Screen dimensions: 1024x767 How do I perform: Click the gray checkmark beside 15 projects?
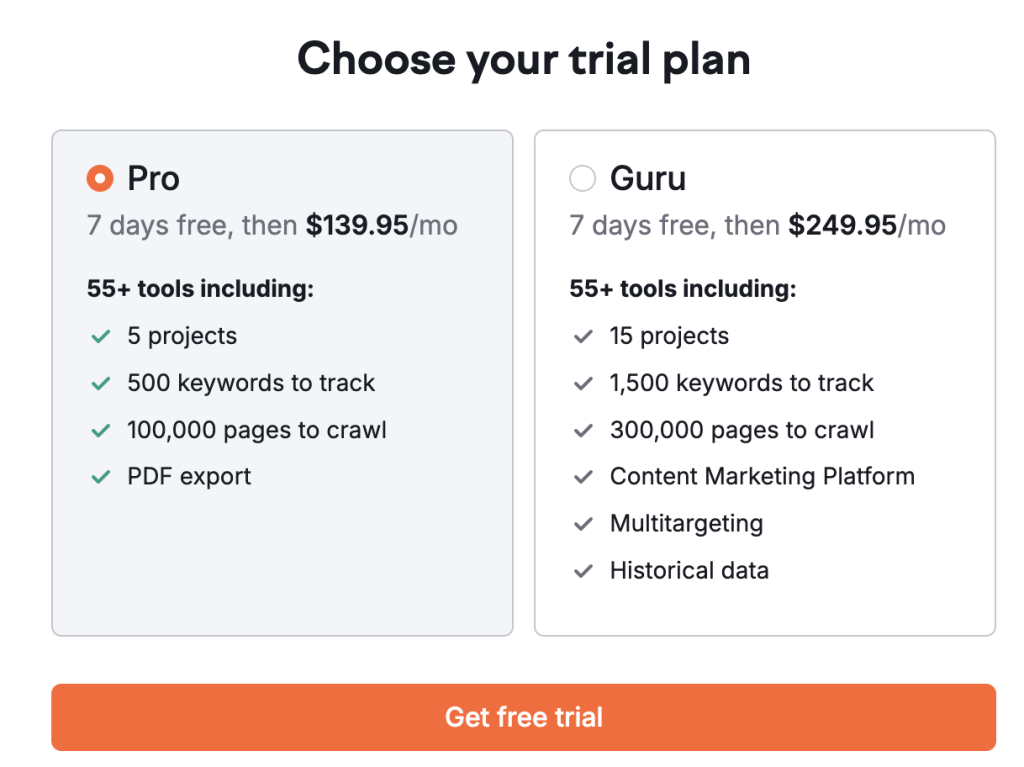pyautogui.click(x=583, y=336)
